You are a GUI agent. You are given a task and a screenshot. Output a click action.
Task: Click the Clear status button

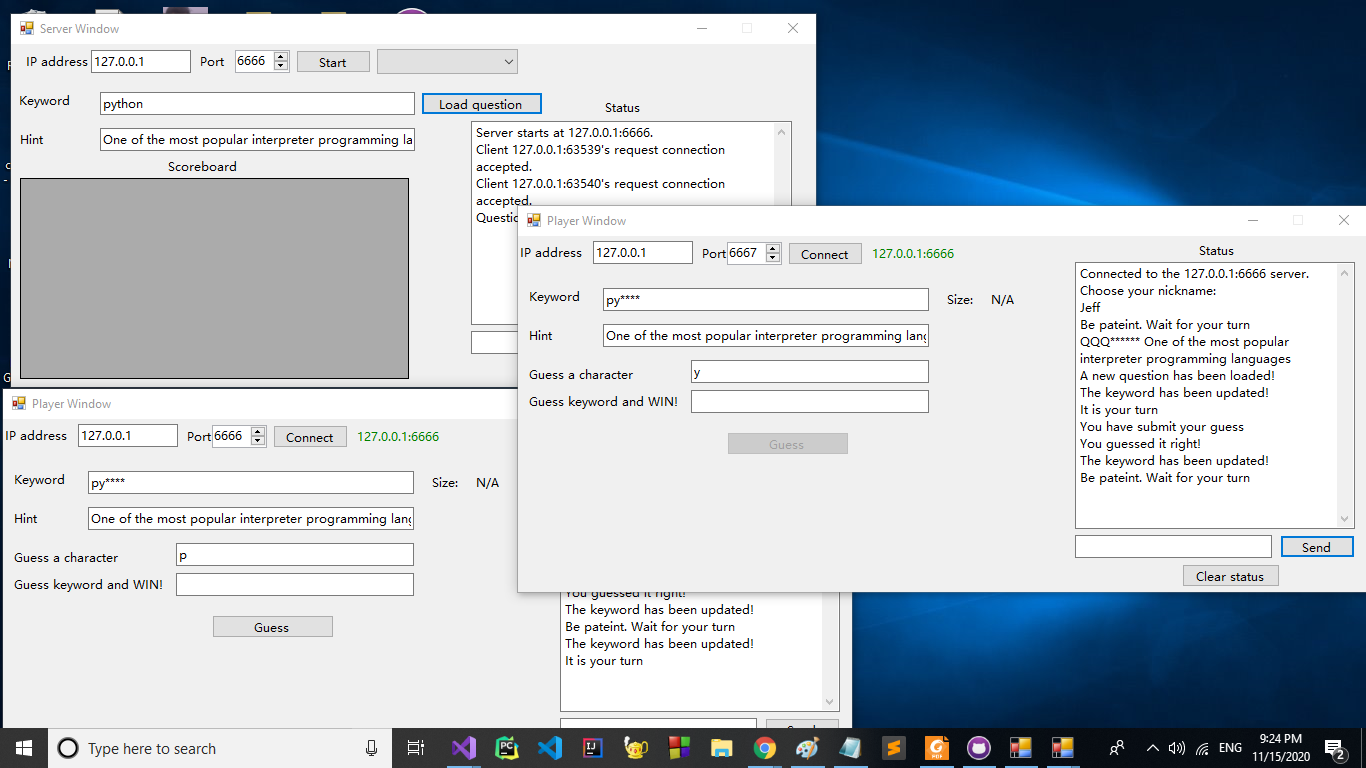[x=1230, y=576]
